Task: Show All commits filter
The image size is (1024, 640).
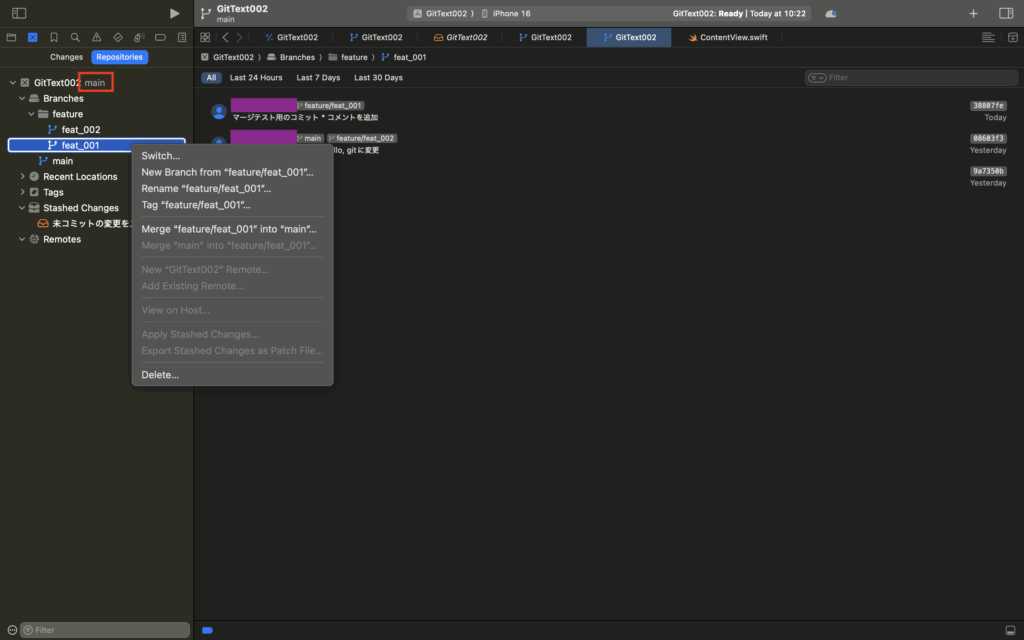Action: (x=211, y=77)
